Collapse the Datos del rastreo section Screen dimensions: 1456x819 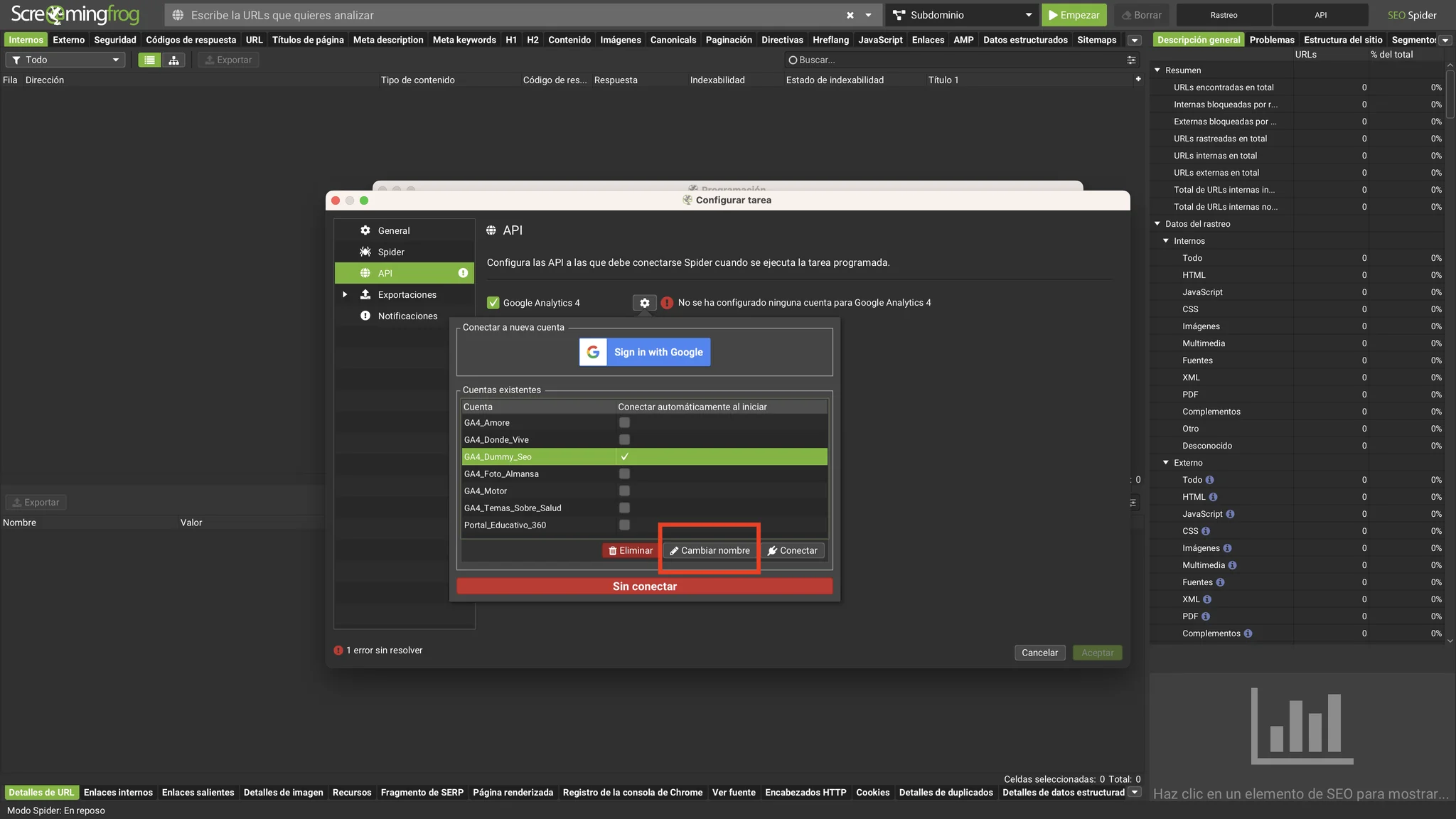tap(1157, 223)
